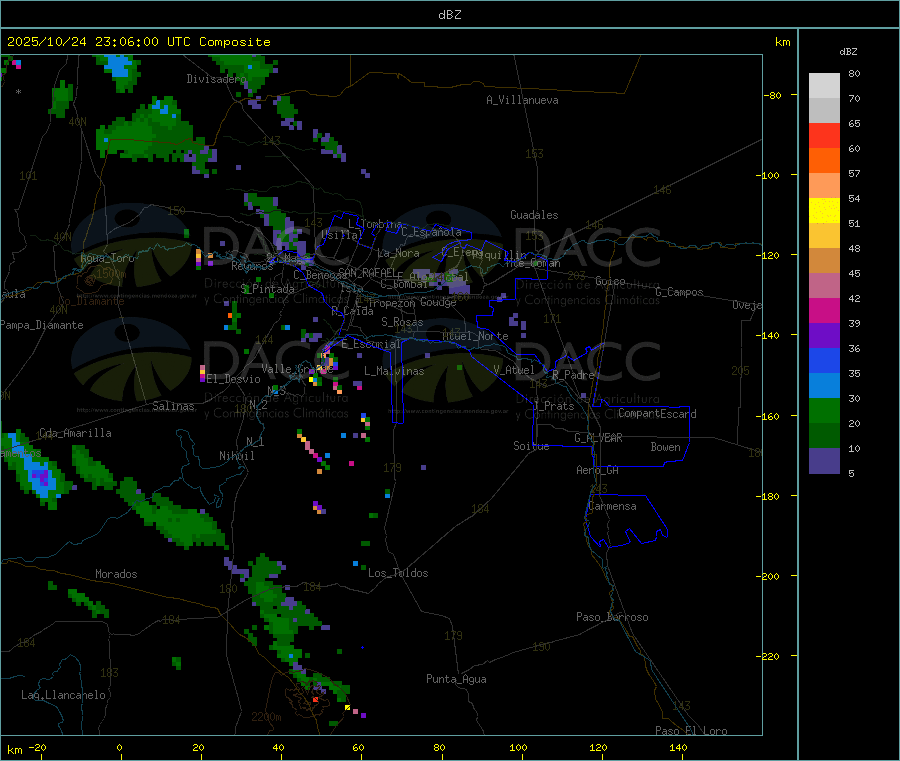Image resolution: width=900 pixels, height=761 pixels.
Task: Click the CompantEscard label
Action: [657, 414]
